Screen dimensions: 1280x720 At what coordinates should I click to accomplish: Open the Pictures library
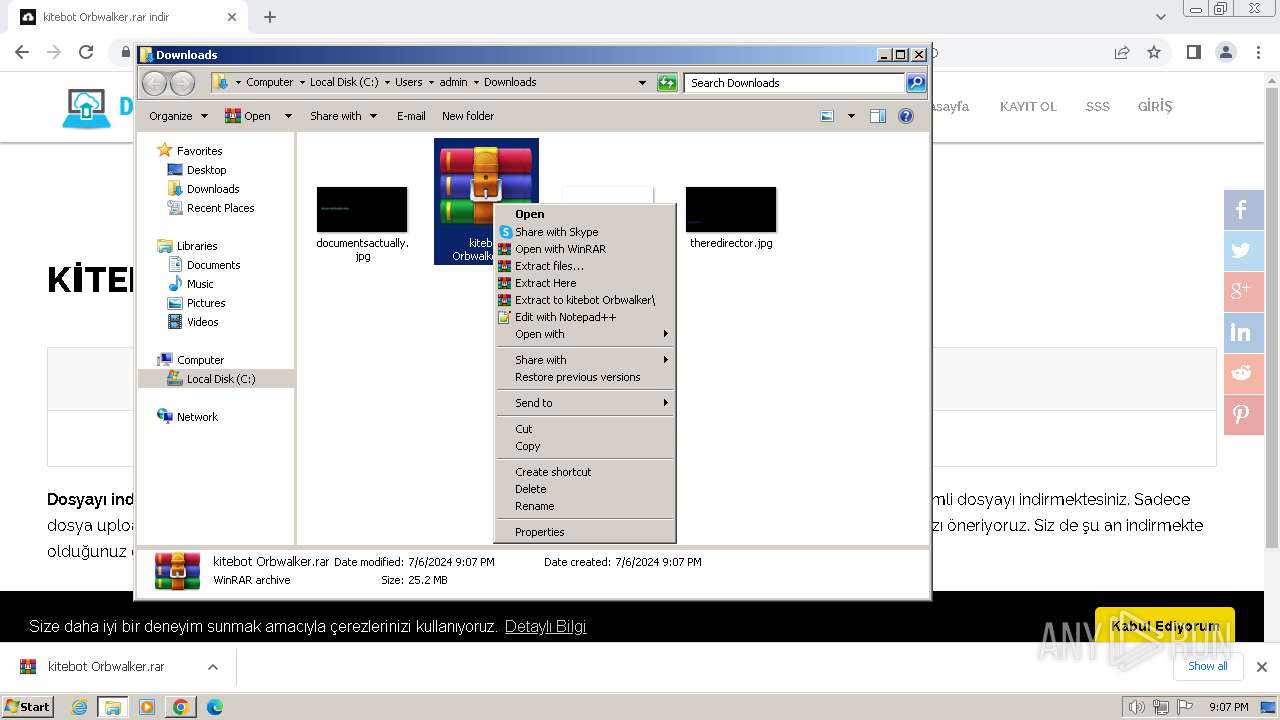coord(206,303)
